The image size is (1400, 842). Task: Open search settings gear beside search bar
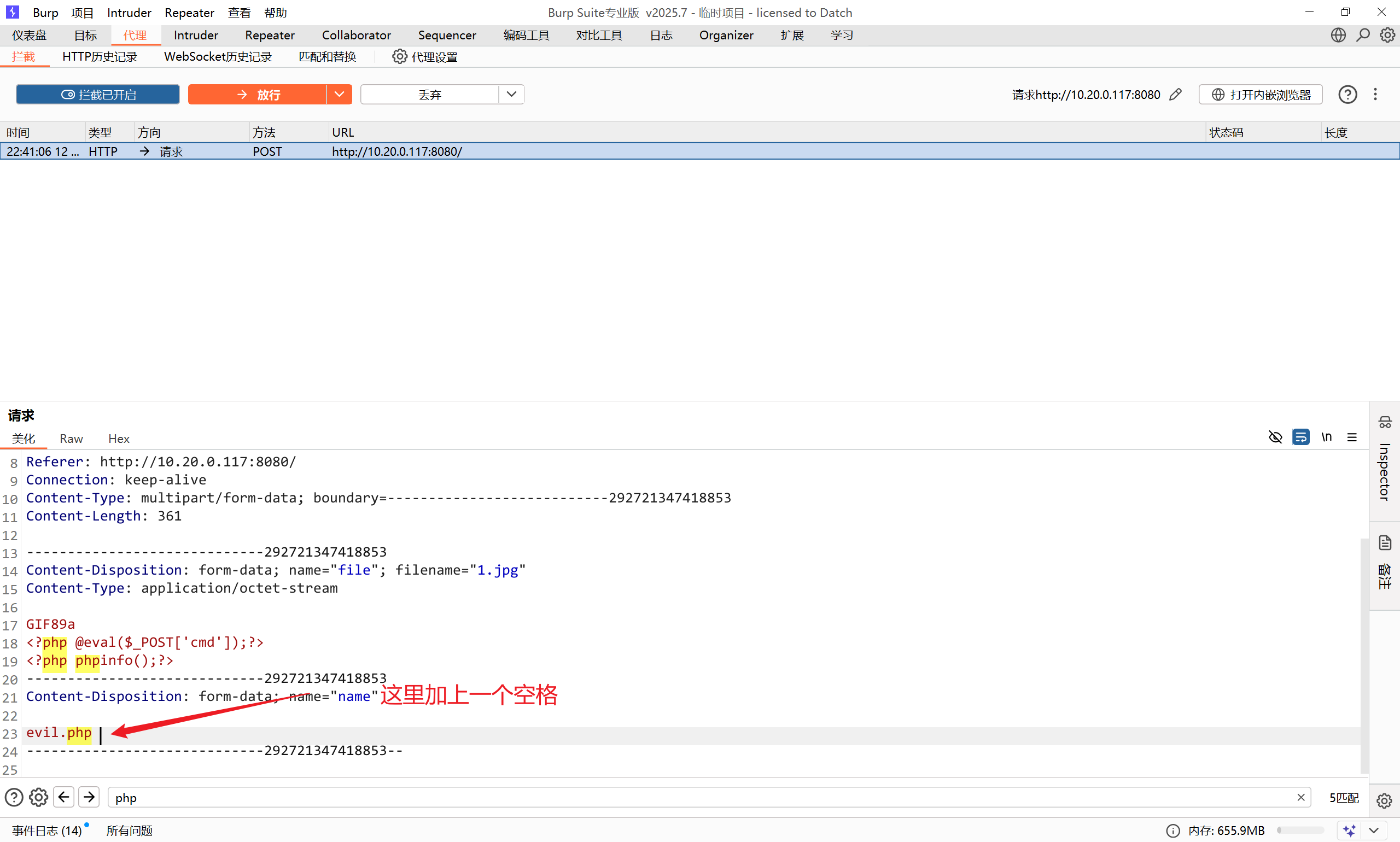click(39, 797)
